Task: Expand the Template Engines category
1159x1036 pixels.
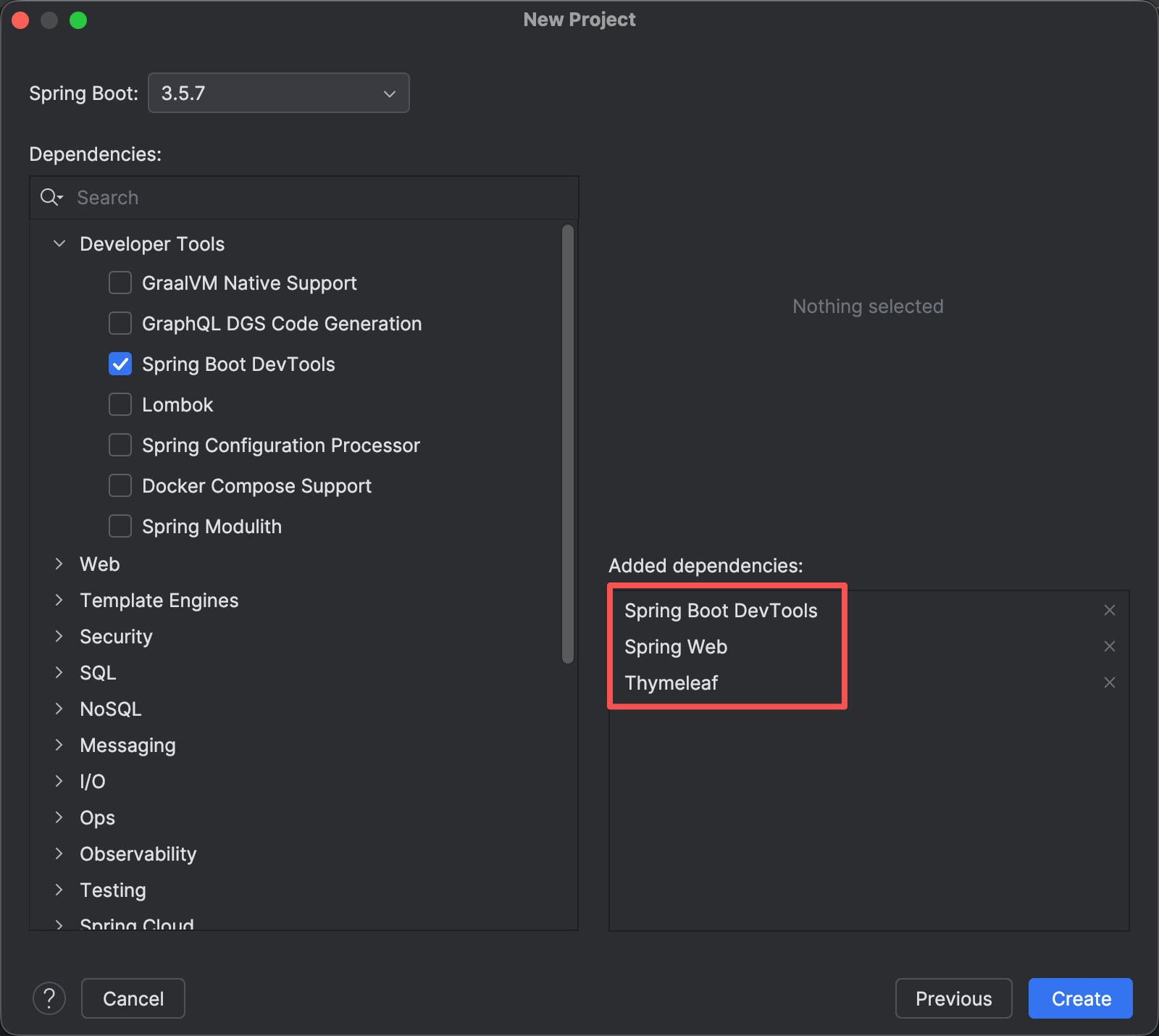Action: [x=59, y=600]
